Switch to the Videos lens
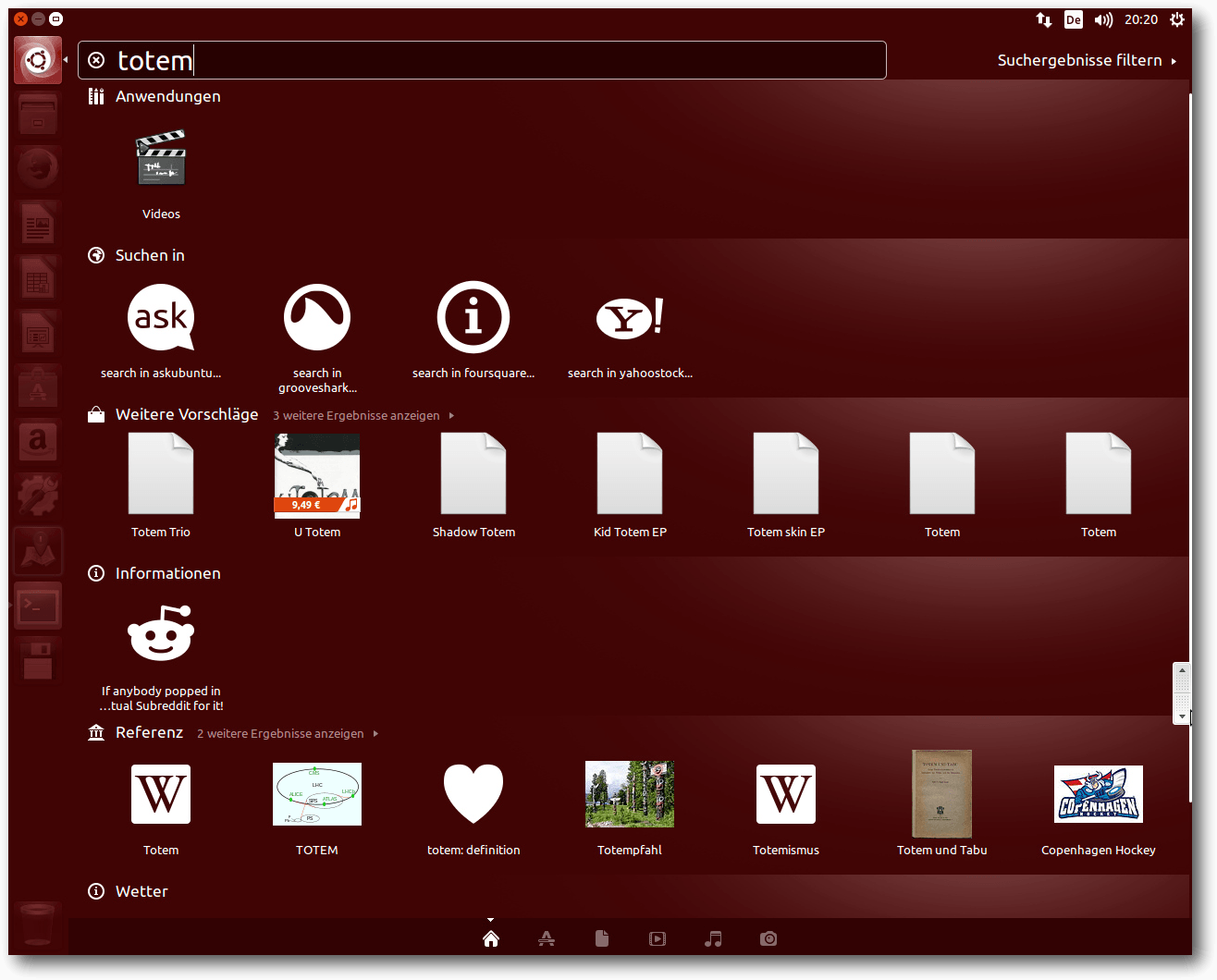Viewport: 1217px width, 980px height. coord(658,938)
